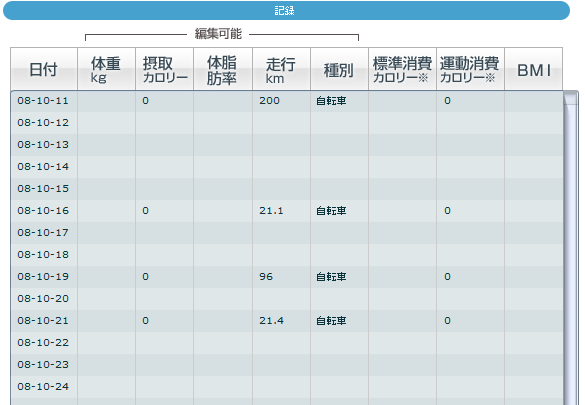Click empty weight cell in 08-10-12 row
This screenshot has height=405, width=585.
tap(106, 123)
